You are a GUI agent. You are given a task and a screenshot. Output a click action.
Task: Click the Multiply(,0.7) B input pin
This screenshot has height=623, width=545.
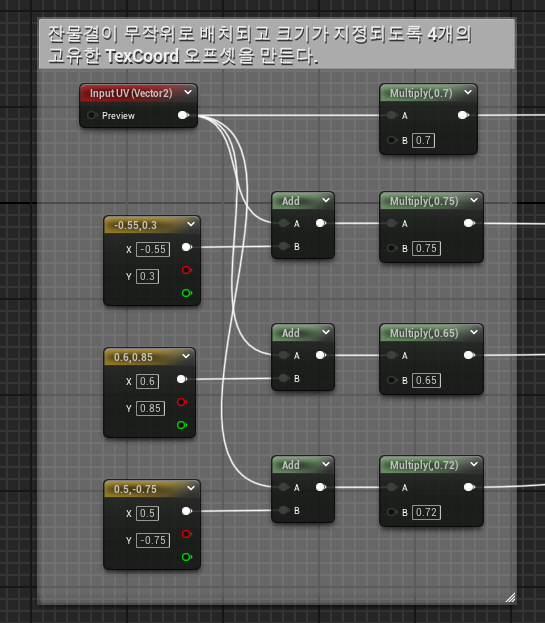click(392, 140)
